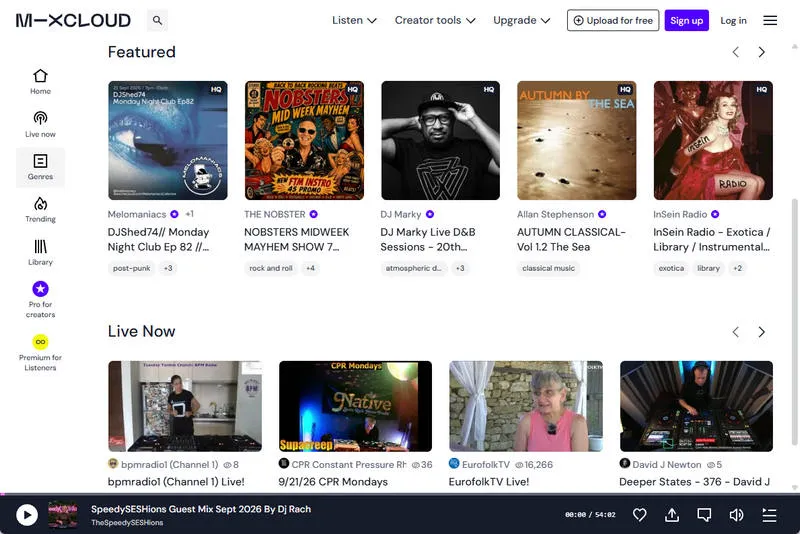Go to next Live Now arrow

(762, 332)
